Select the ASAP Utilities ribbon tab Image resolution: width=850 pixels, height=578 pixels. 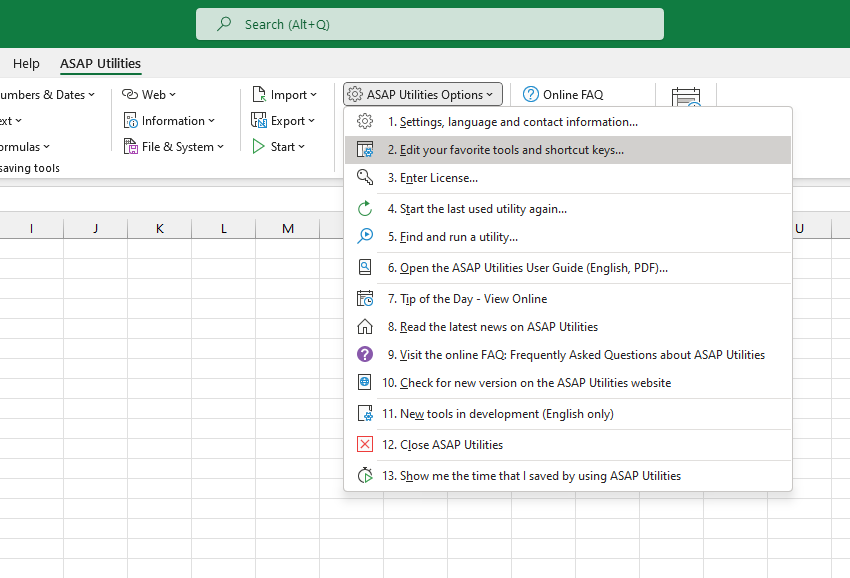(100, 63)
